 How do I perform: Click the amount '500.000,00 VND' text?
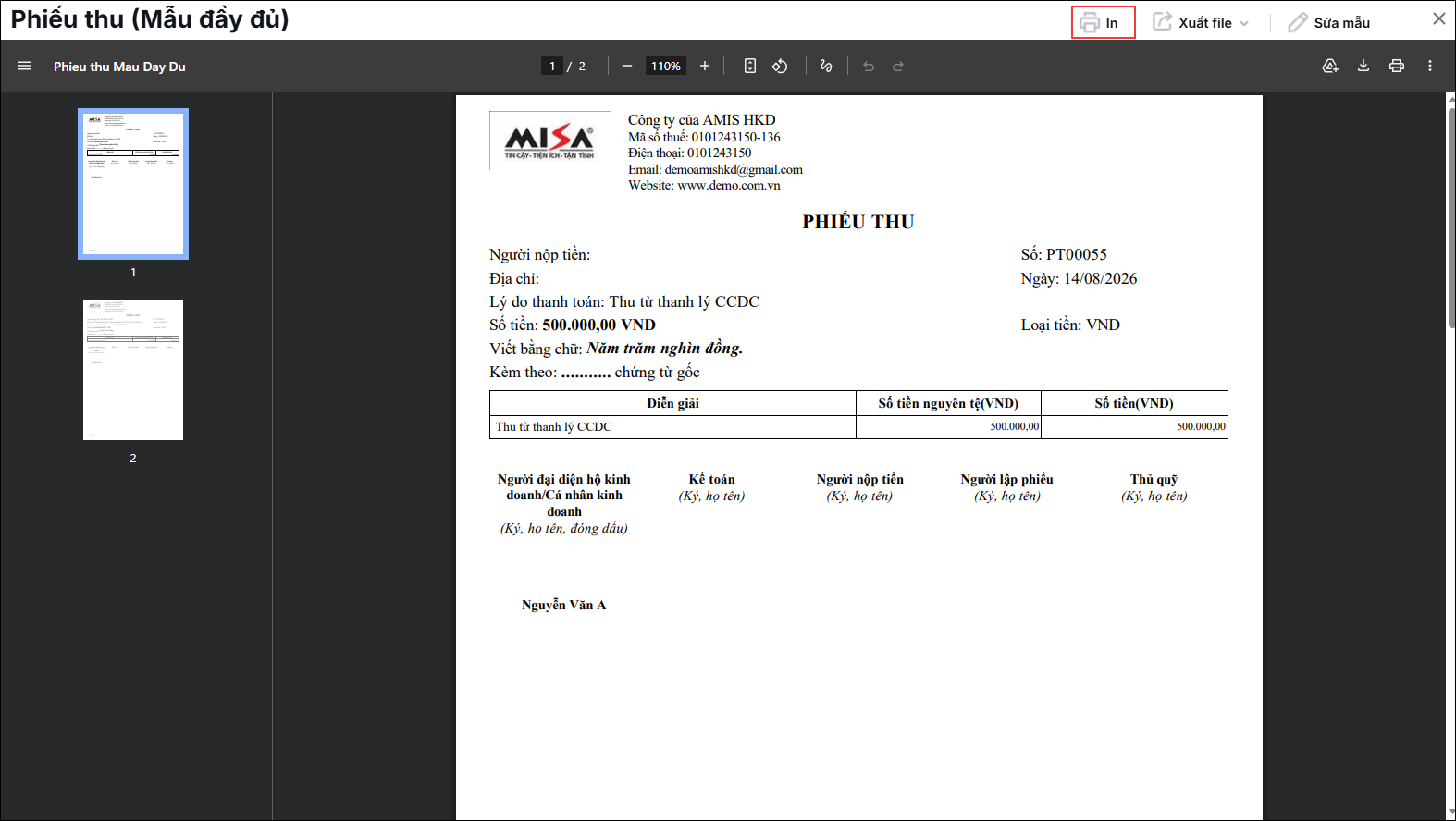pos(598,325)
